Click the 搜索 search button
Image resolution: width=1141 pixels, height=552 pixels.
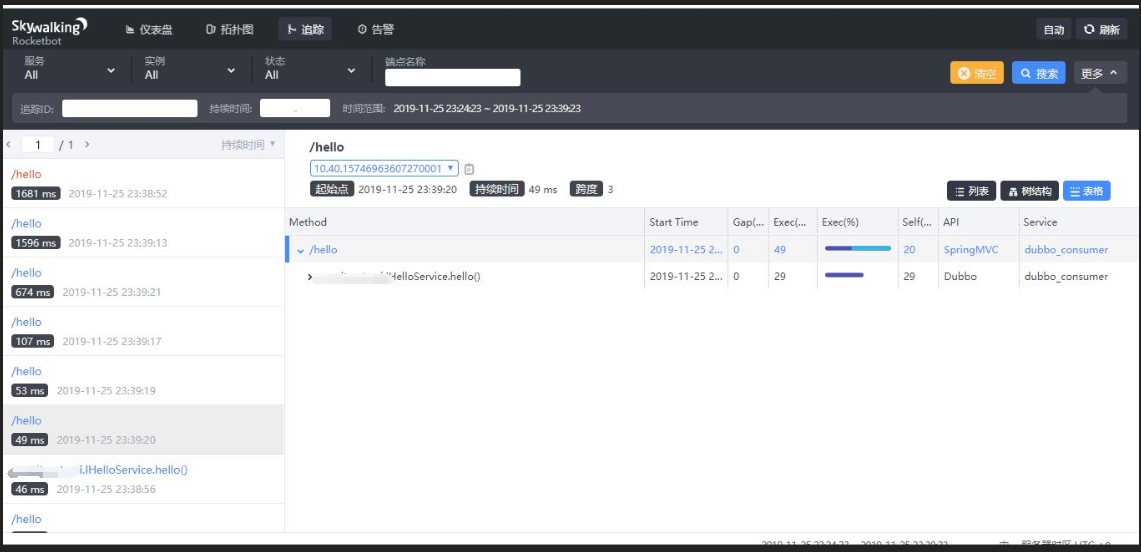[1038, 73]
